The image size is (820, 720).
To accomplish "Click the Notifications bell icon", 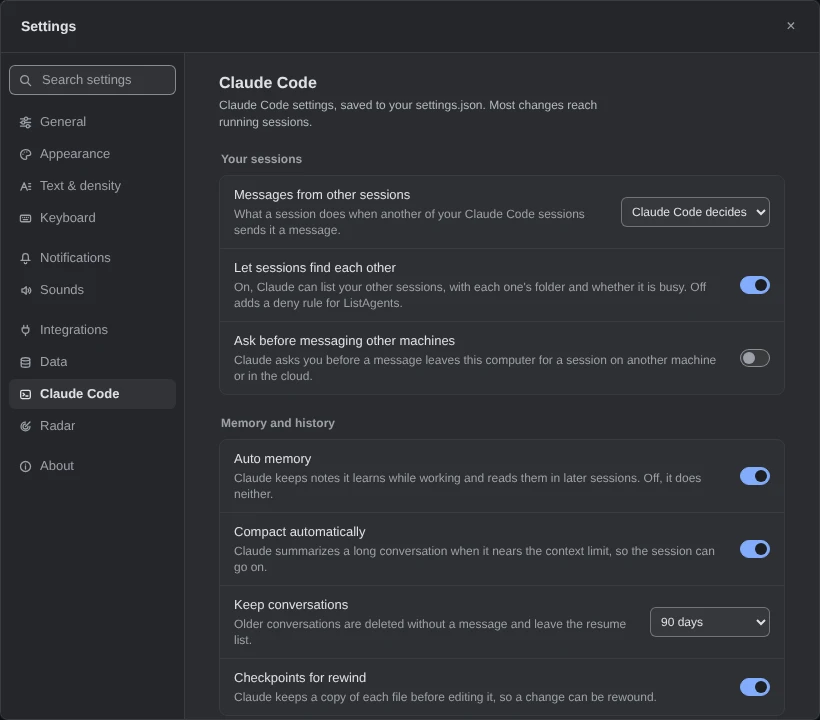I will 25,258.
